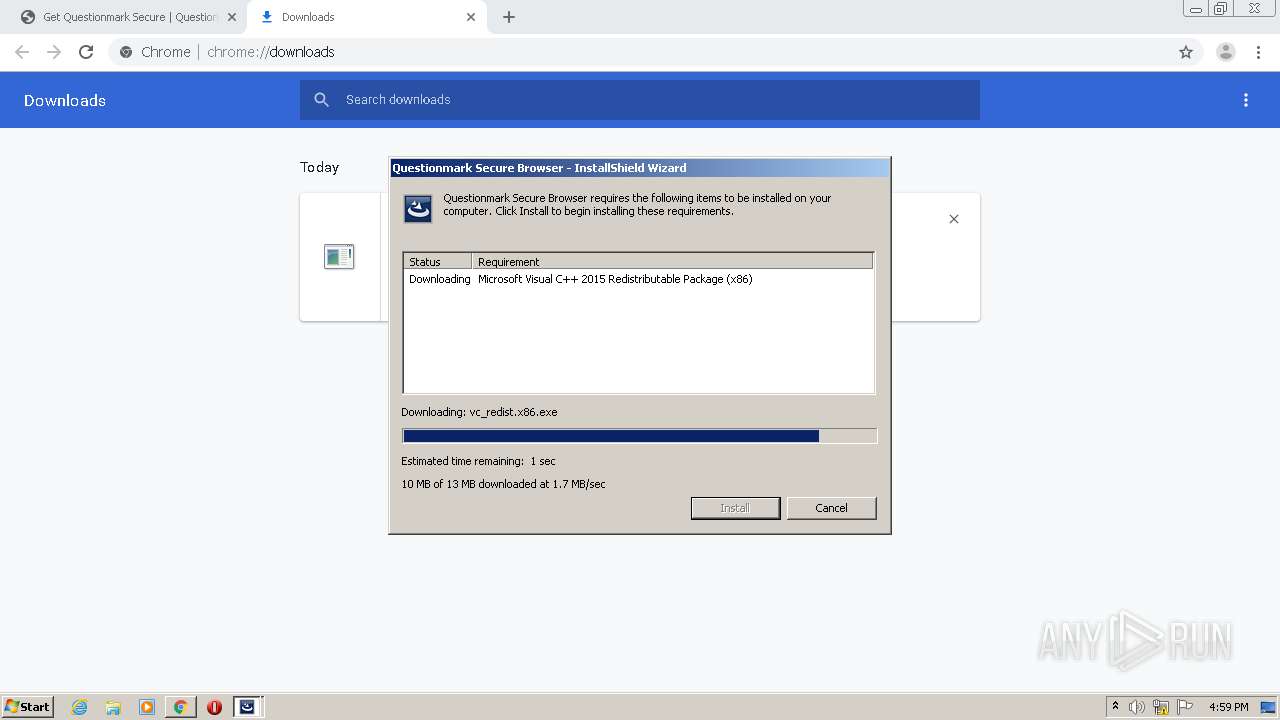Viewport: 1280px width, 720px height.
Task: Focus the Search downloads field
Action: pyautogui.click(x=640, y=100)
